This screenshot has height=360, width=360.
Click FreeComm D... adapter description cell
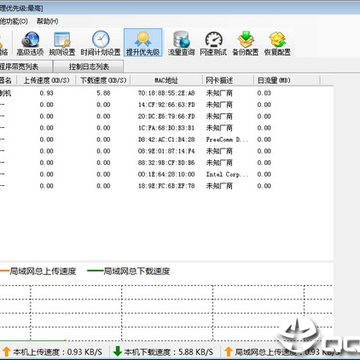[227, 139]
